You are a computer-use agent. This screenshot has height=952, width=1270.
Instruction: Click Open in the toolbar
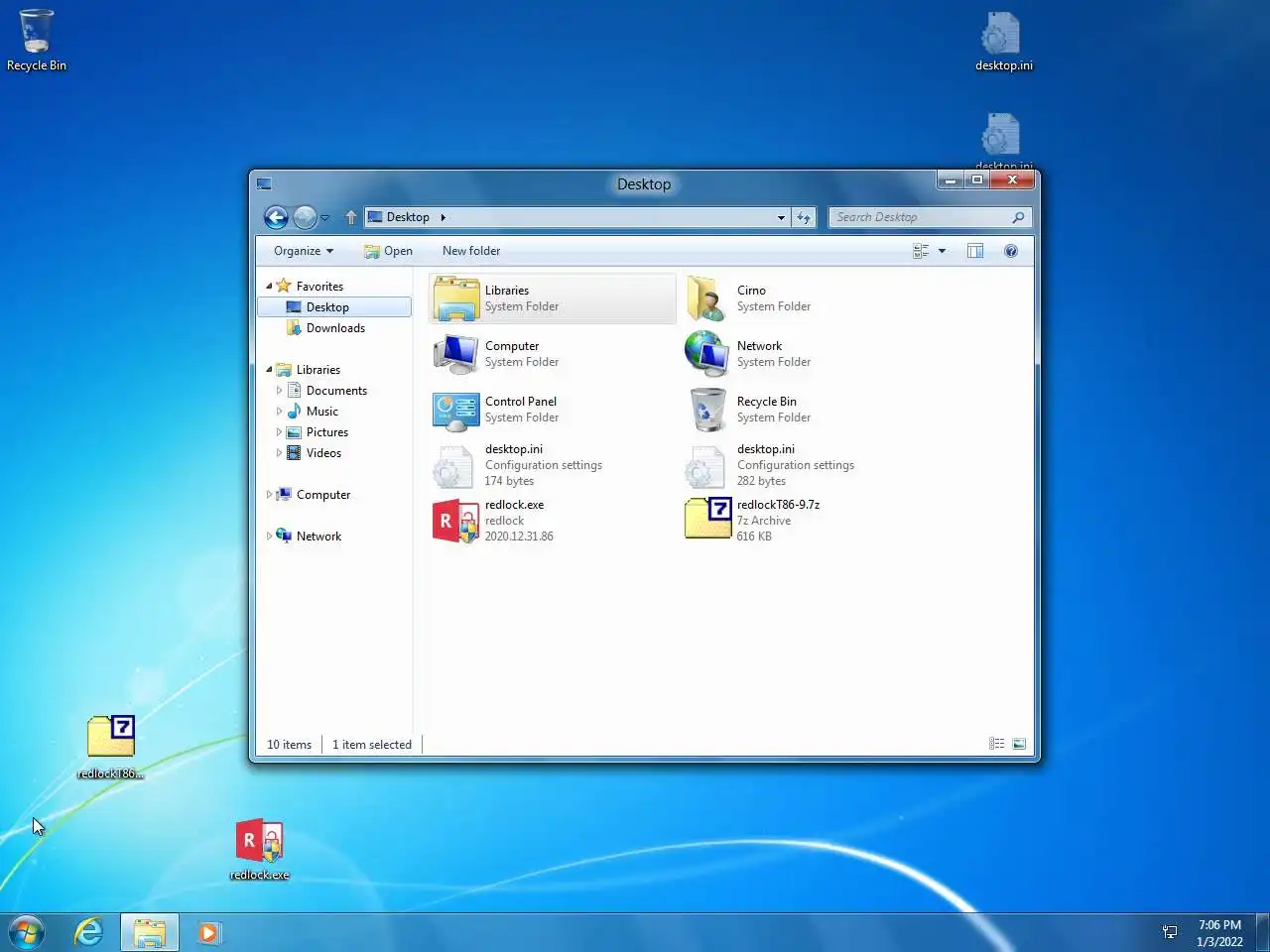[x=388, y=251]
